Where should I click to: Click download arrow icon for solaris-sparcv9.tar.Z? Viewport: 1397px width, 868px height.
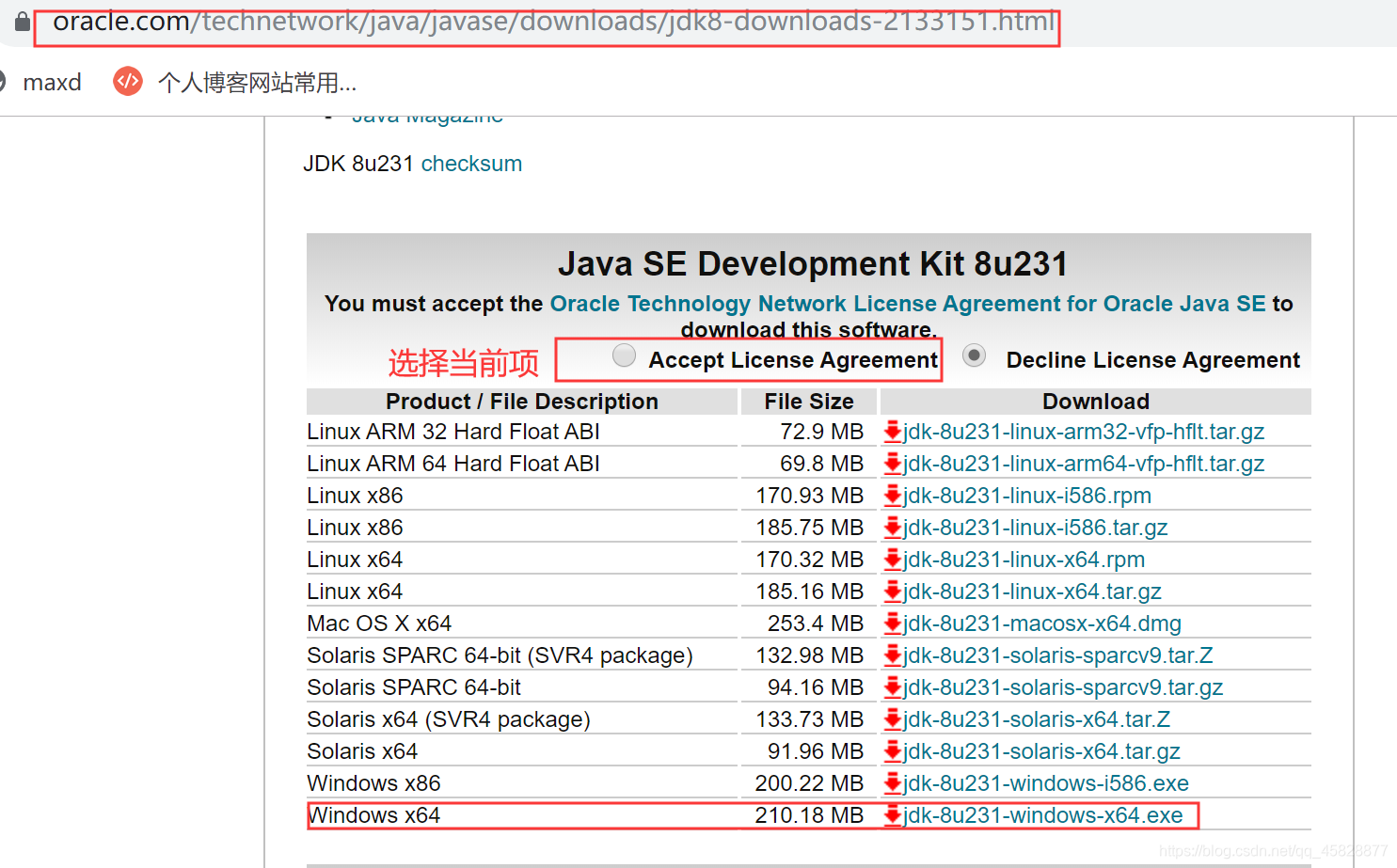[x=893, y=655]
